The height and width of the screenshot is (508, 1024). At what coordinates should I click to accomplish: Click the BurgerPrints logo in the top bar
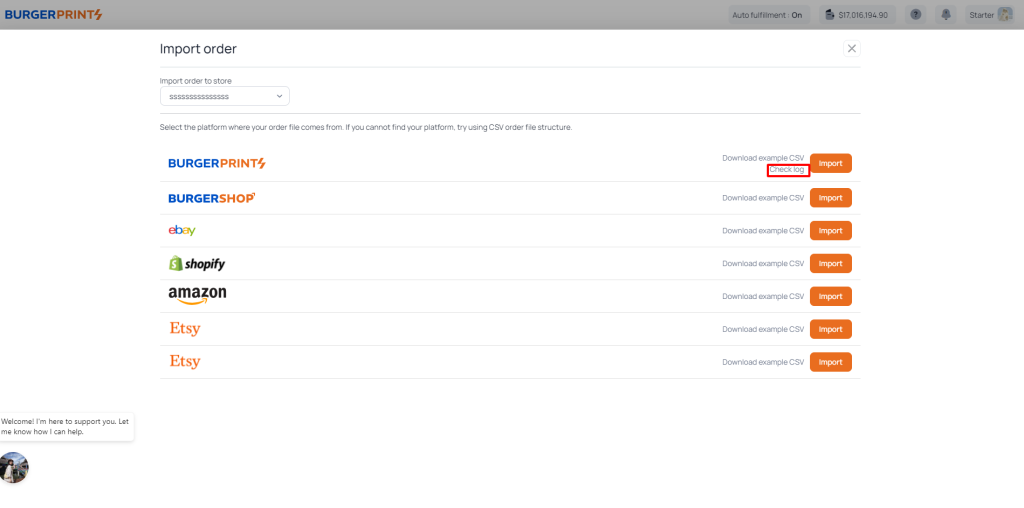pyautogui.click(x=54, y=14)
